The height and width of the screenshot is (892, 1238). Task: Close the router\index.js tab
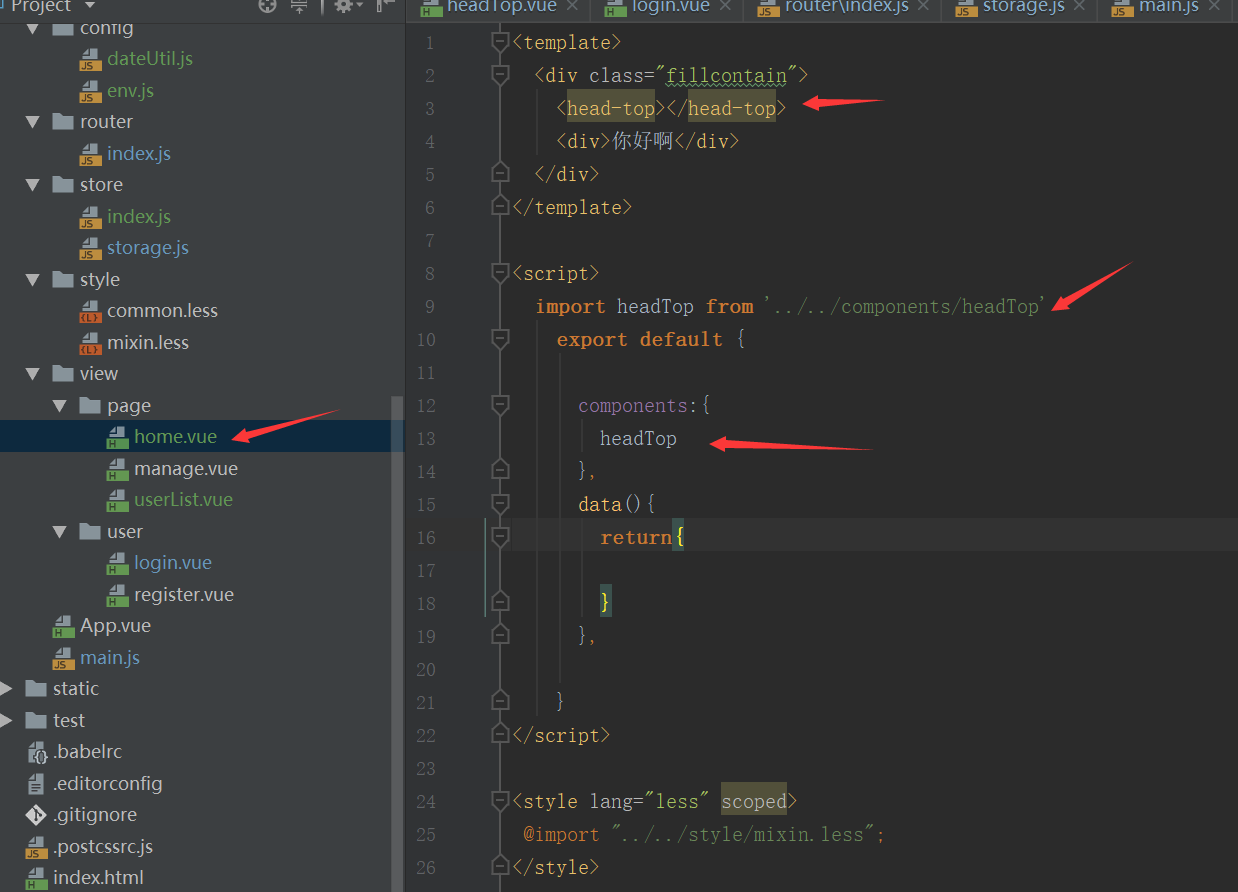(x=924, y=6)
